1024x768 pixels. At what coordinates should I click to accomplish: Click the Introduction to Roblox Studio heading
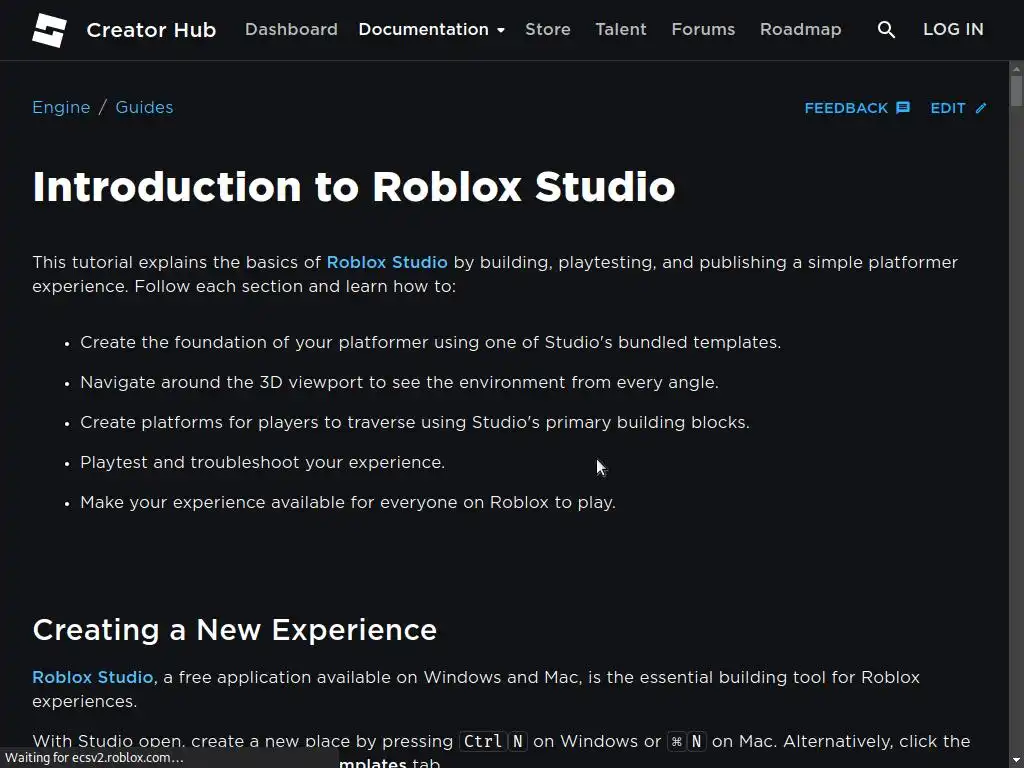[x=353, y=187]
